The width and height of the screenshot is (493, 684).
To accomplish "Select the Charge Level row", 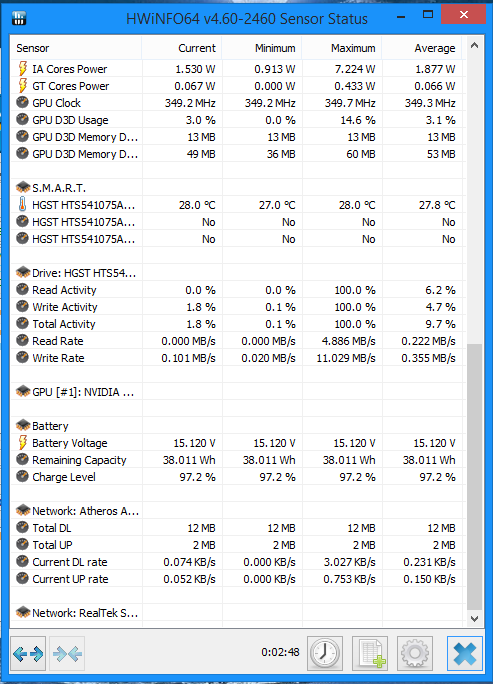I will [238, 477].
